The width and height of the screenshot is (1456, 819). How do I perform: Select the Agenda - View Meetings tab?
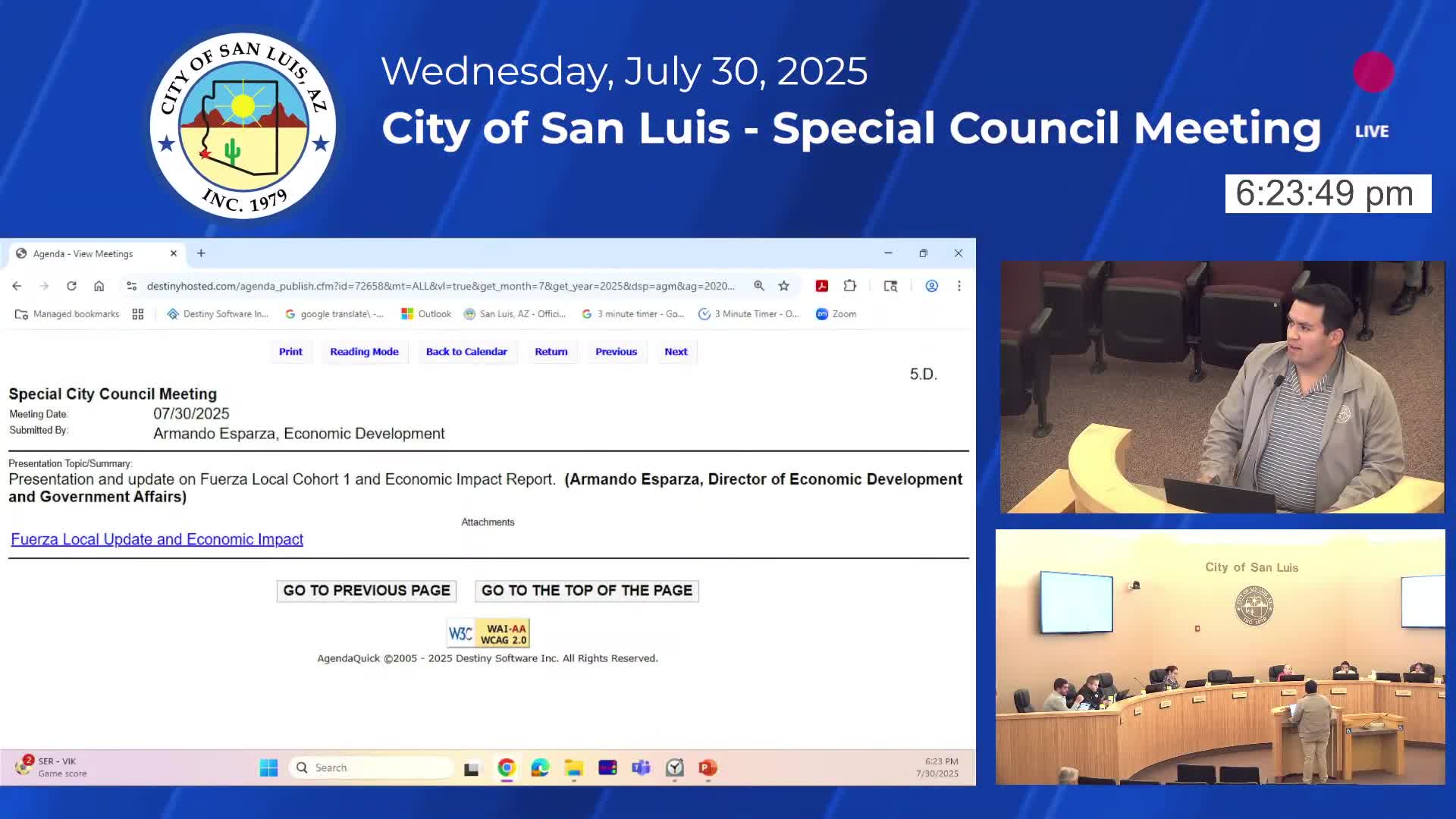(83, 254)
